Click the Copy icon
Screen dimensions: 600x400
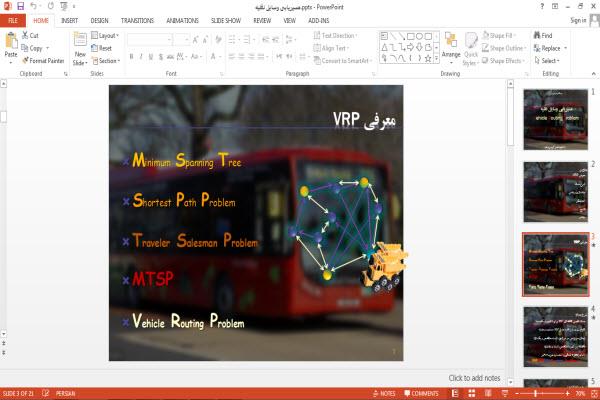tap(25, 48)
